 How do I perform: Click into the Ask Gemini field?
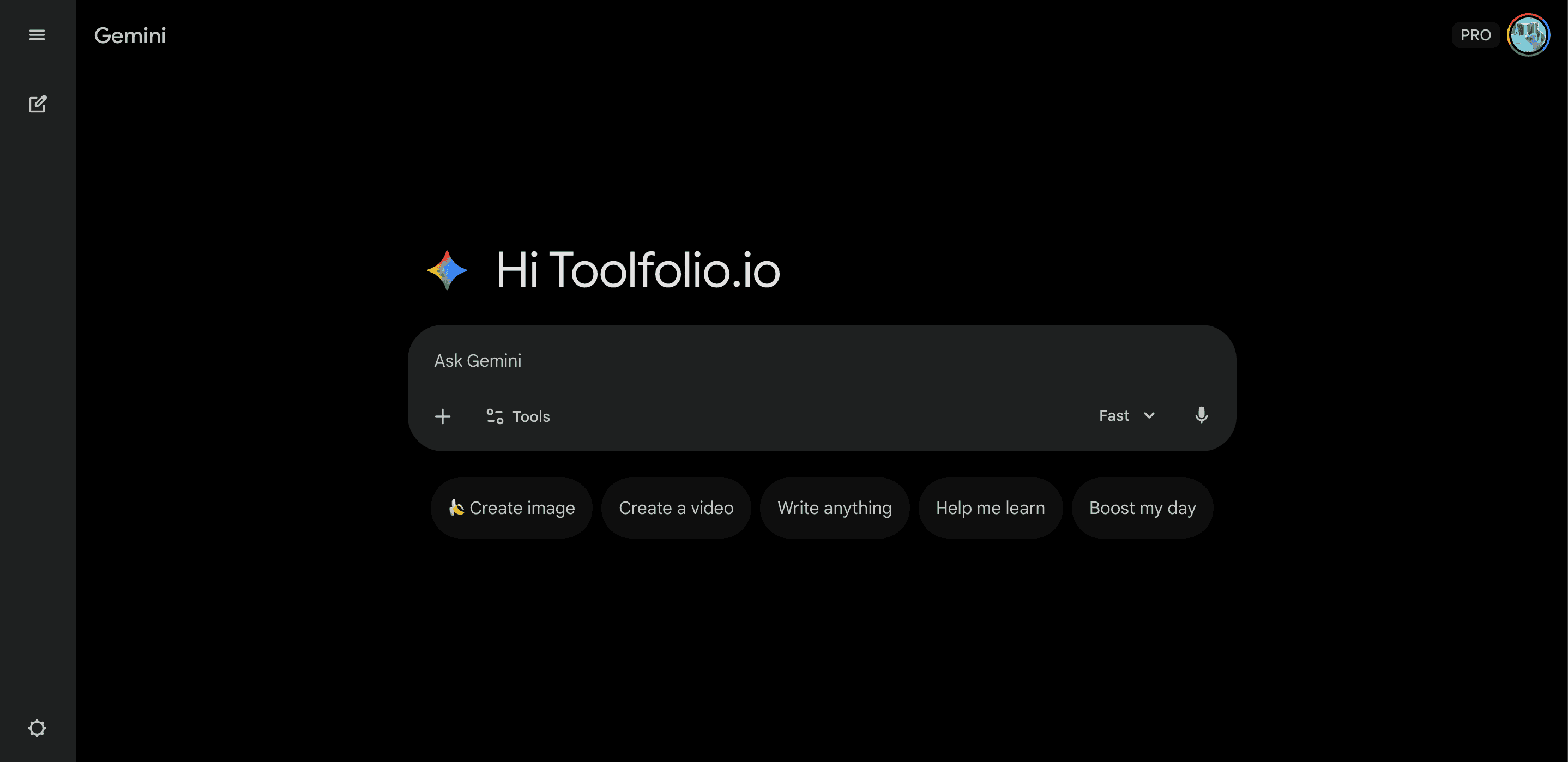click(x=822, y=361)
